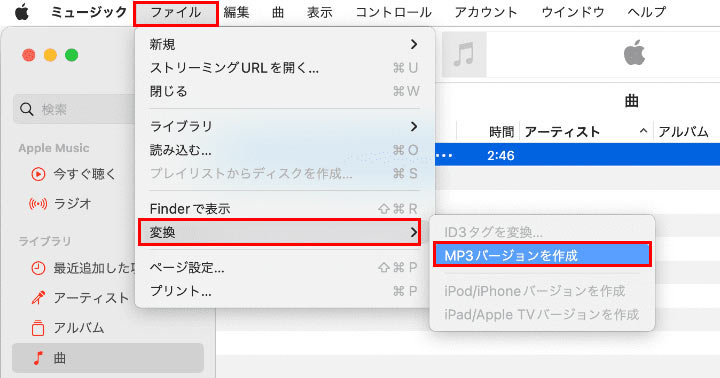
Task: Select MP3バージョンを作成 in submenu
Action: [542, 255]
